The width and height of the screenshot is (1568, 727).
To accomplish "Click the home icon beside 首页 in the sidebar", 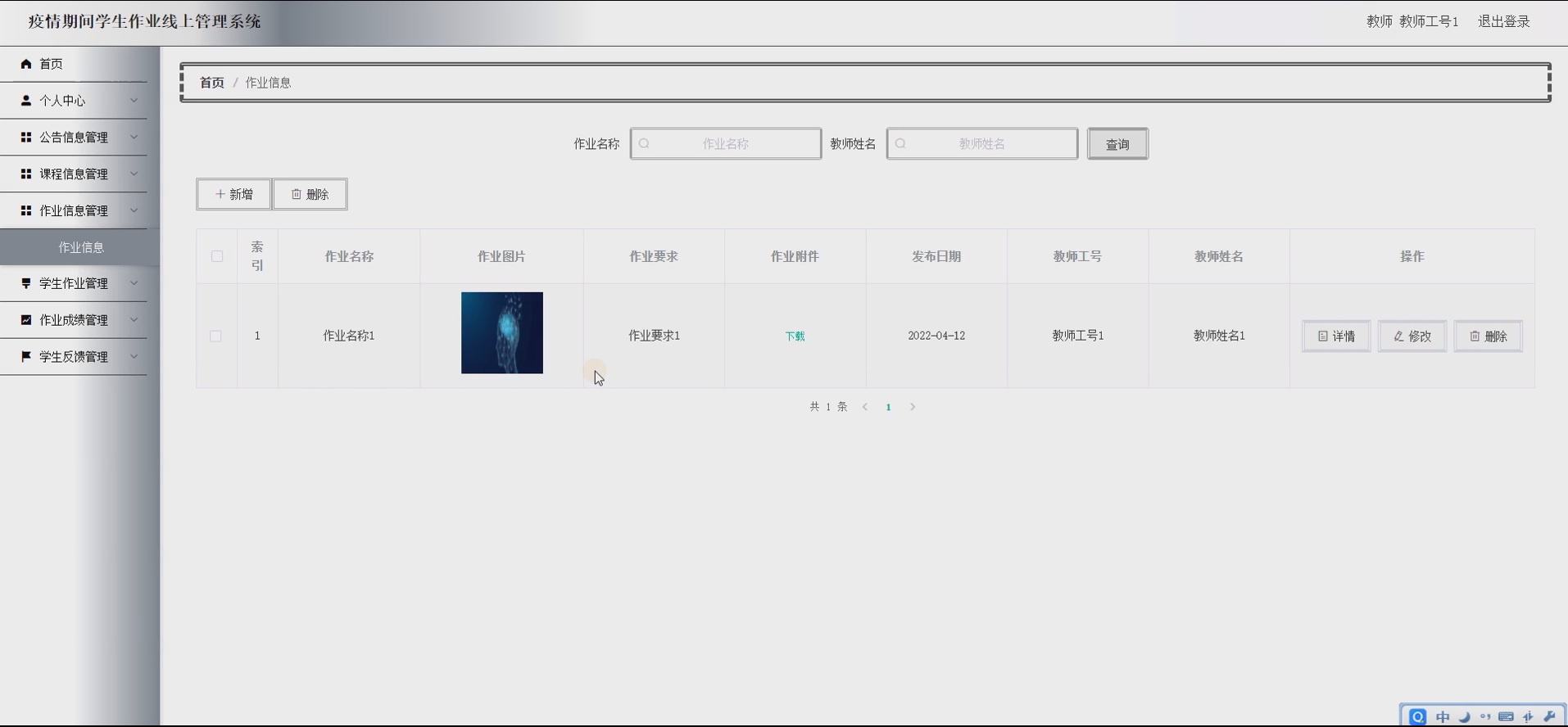I will point(26,64).
